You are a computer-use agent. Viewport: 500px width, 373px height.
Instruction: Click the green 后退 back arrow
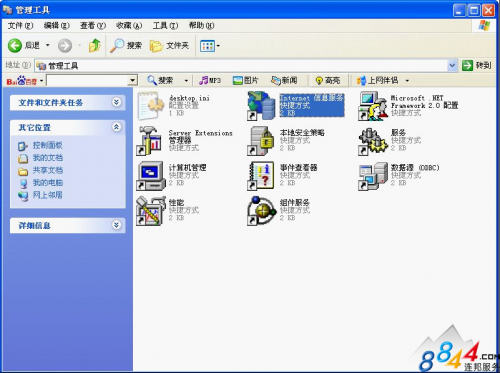15,45
